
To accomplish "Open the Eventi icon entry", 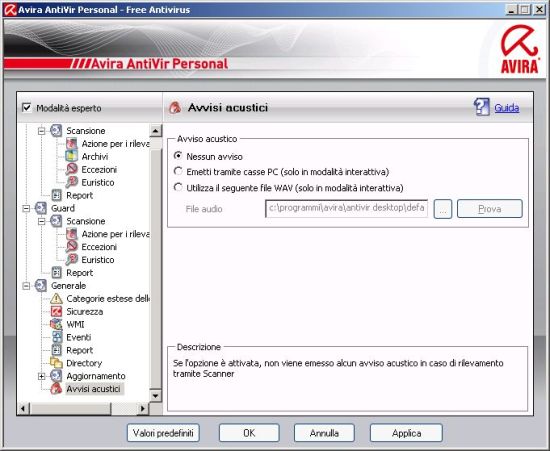I will pos(57,337).
